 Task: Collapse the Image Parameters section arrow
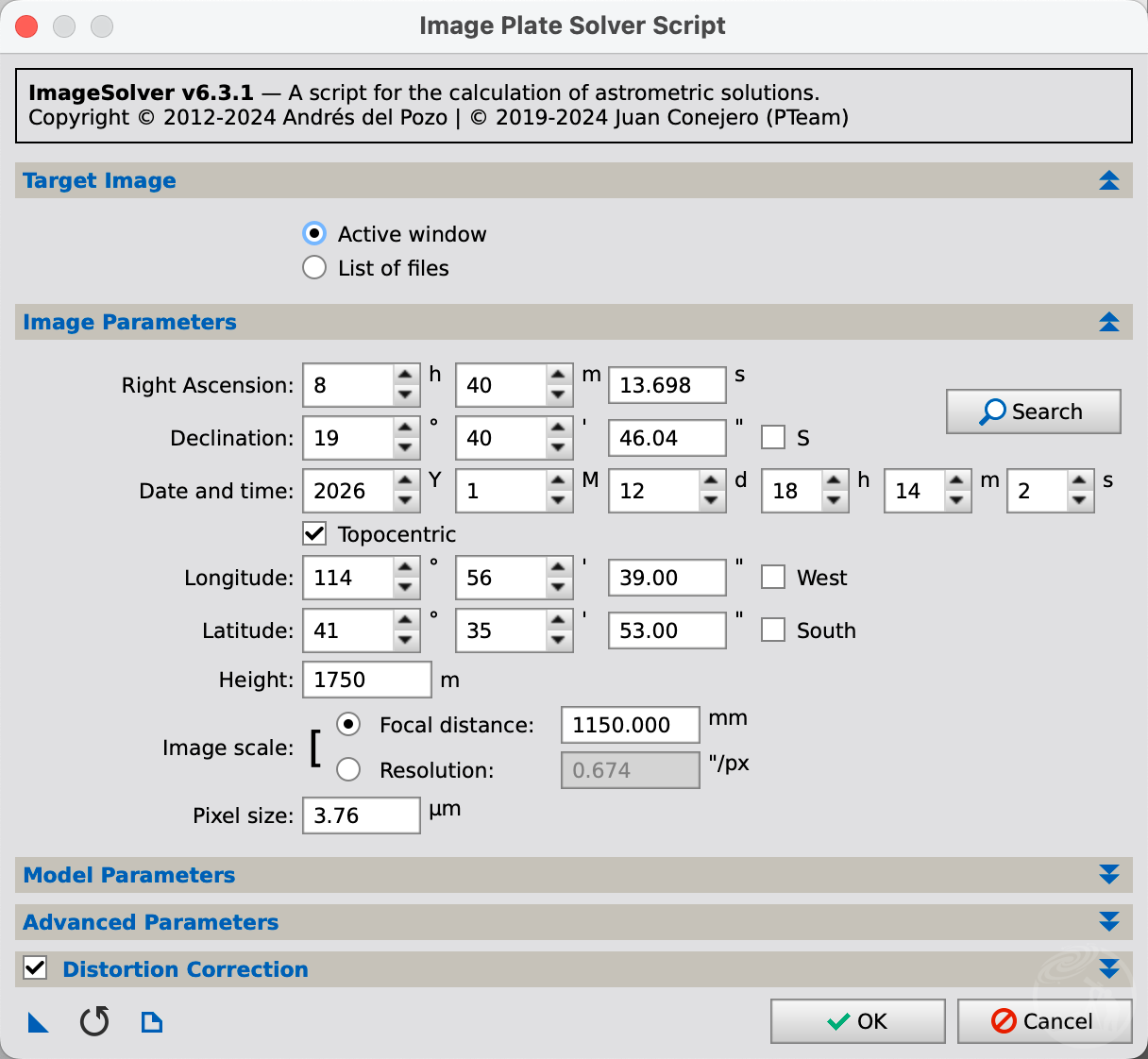click(x=1108, y=323)
